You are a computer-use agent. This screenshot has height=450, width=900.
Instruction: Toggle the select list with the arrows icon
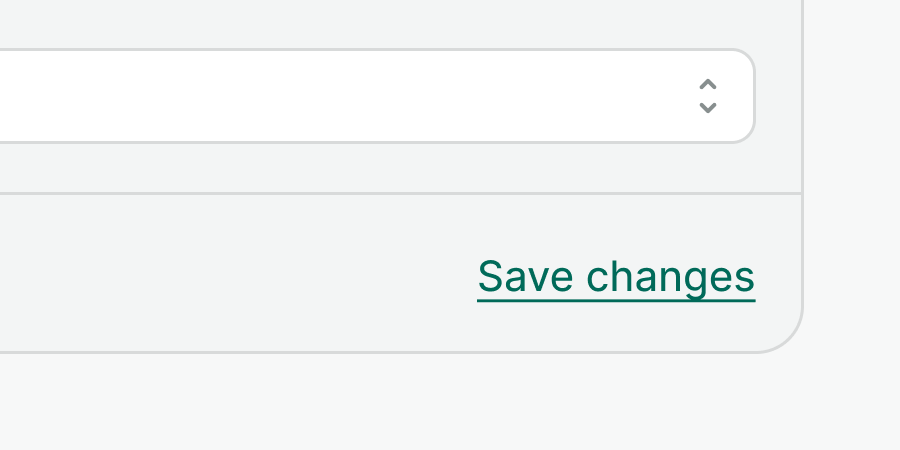click(x=707, y=96)
